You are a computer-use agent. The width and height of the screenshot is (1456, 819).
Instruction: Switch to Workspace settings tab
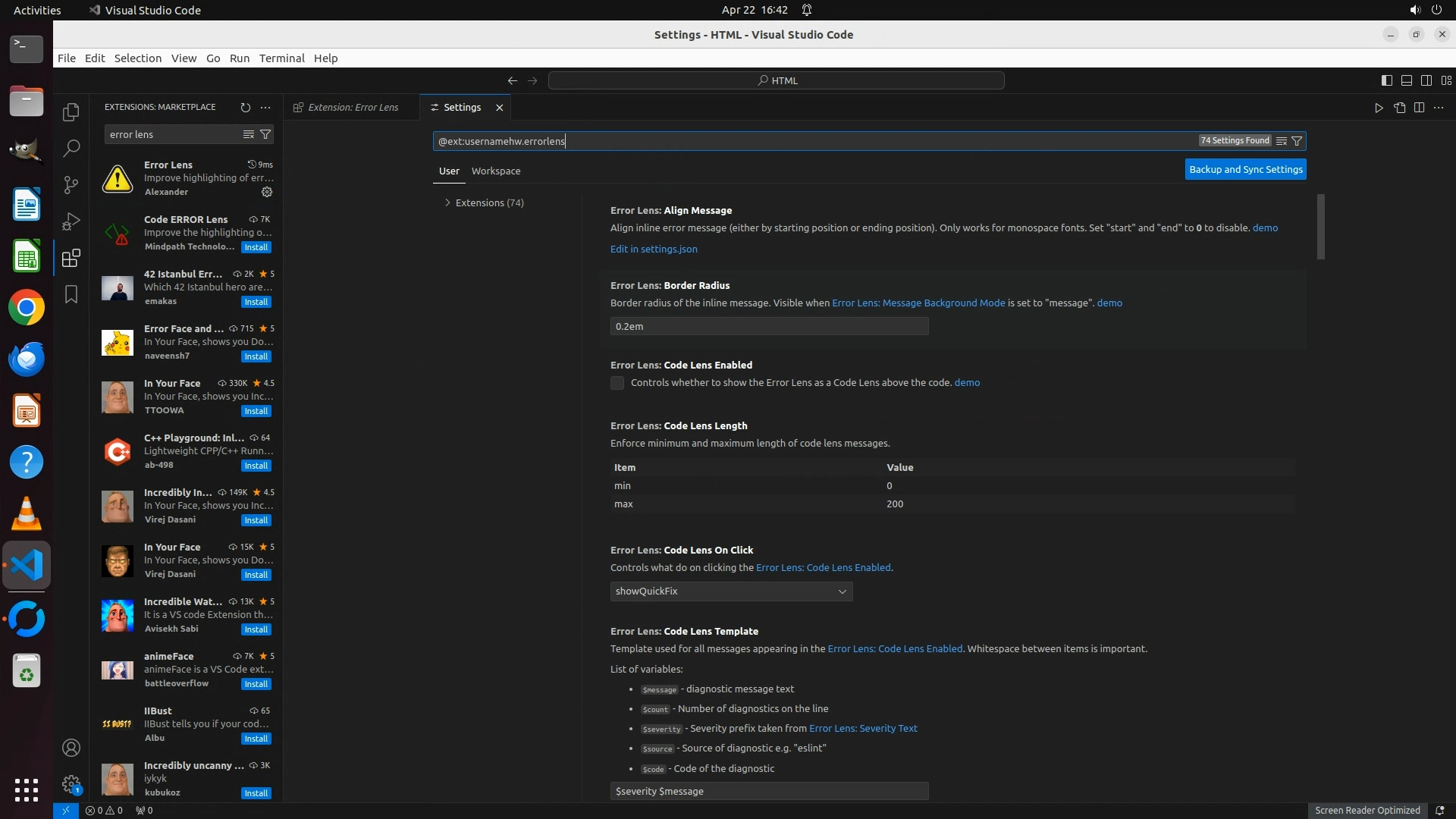click(496, 171)
